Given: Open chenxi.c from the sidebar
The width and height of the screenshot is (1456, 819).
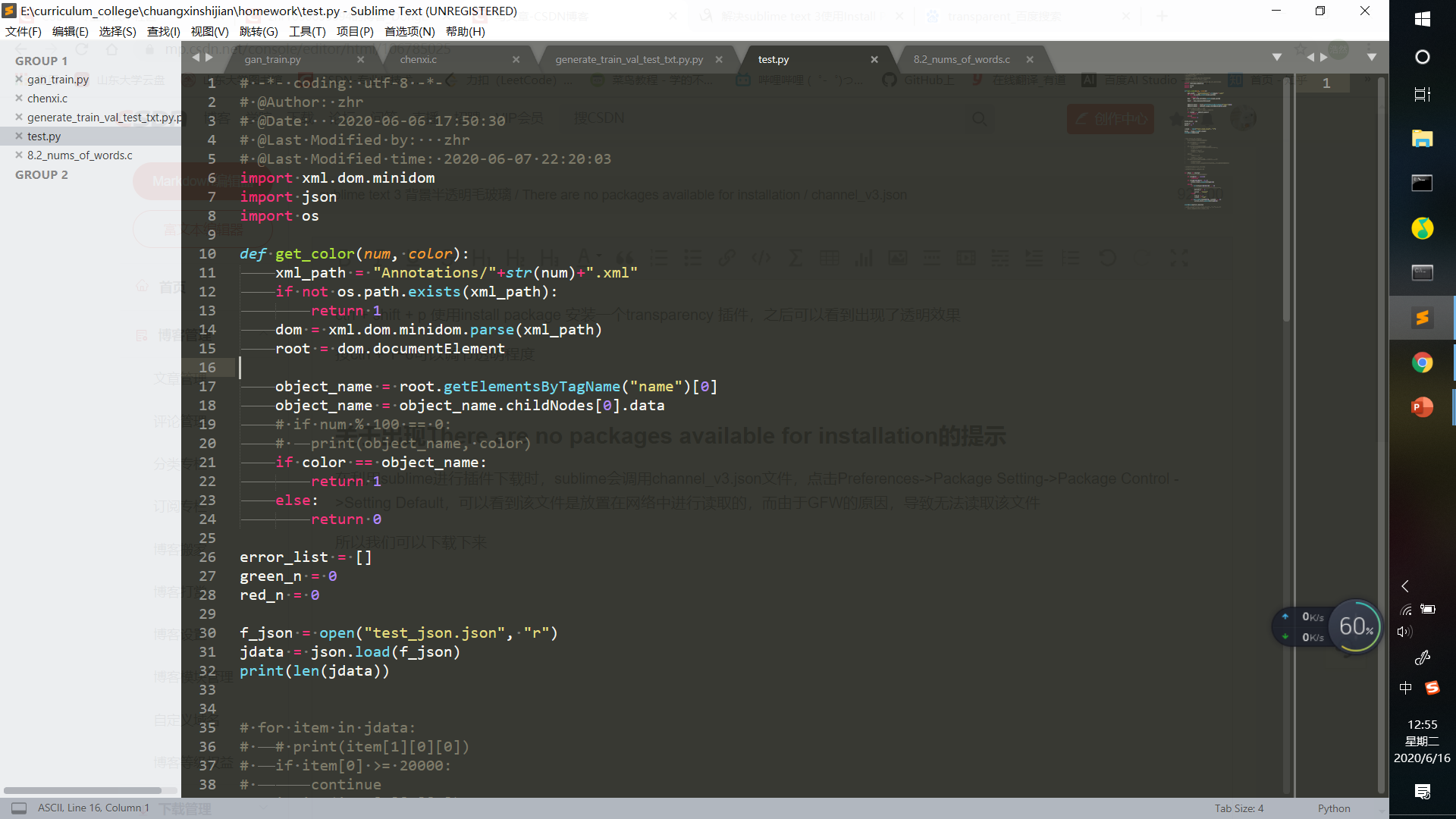Looking at the screenshot, I should pos(47,99).
